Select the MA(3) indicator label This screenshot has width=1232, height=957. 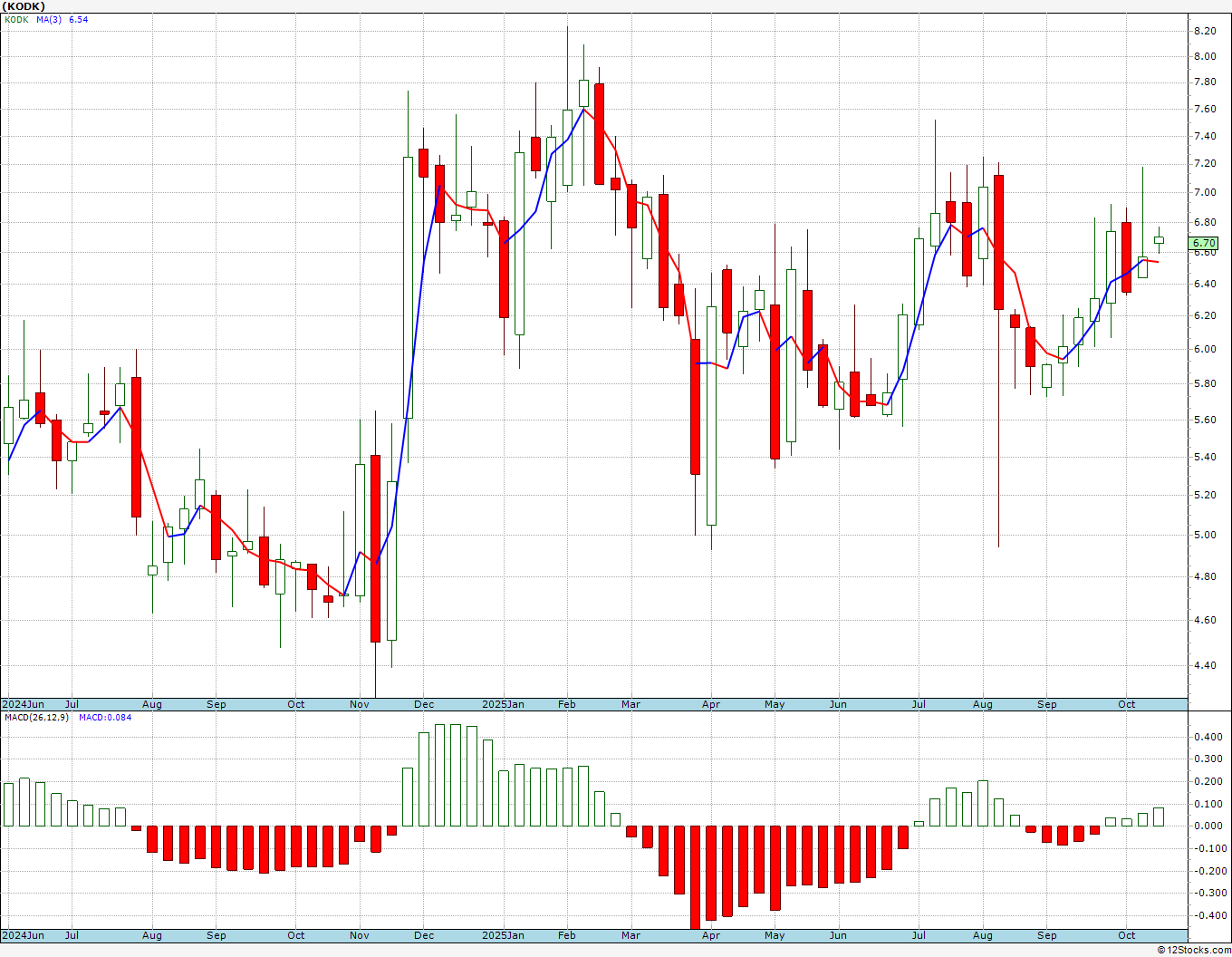pyautogui.click(x=49, y=19)
